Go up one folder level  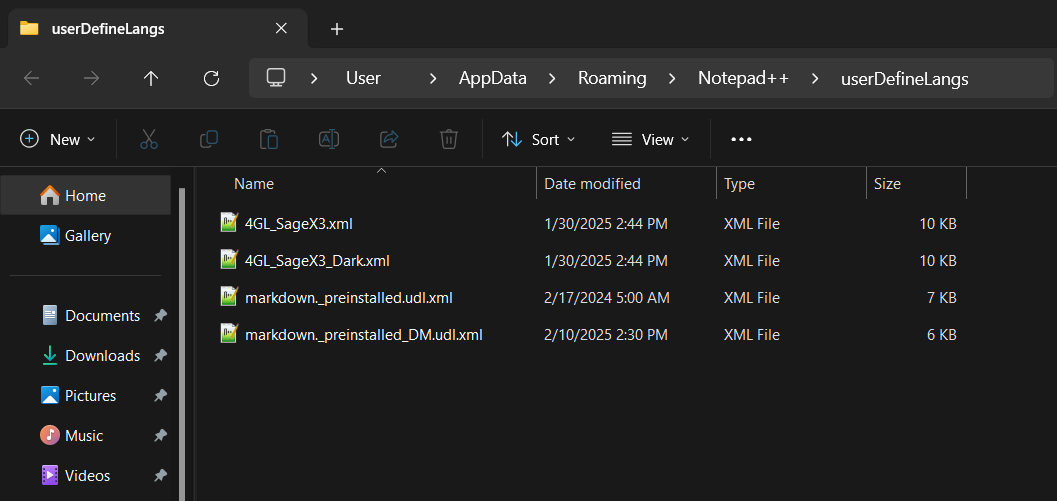point(151,78)
